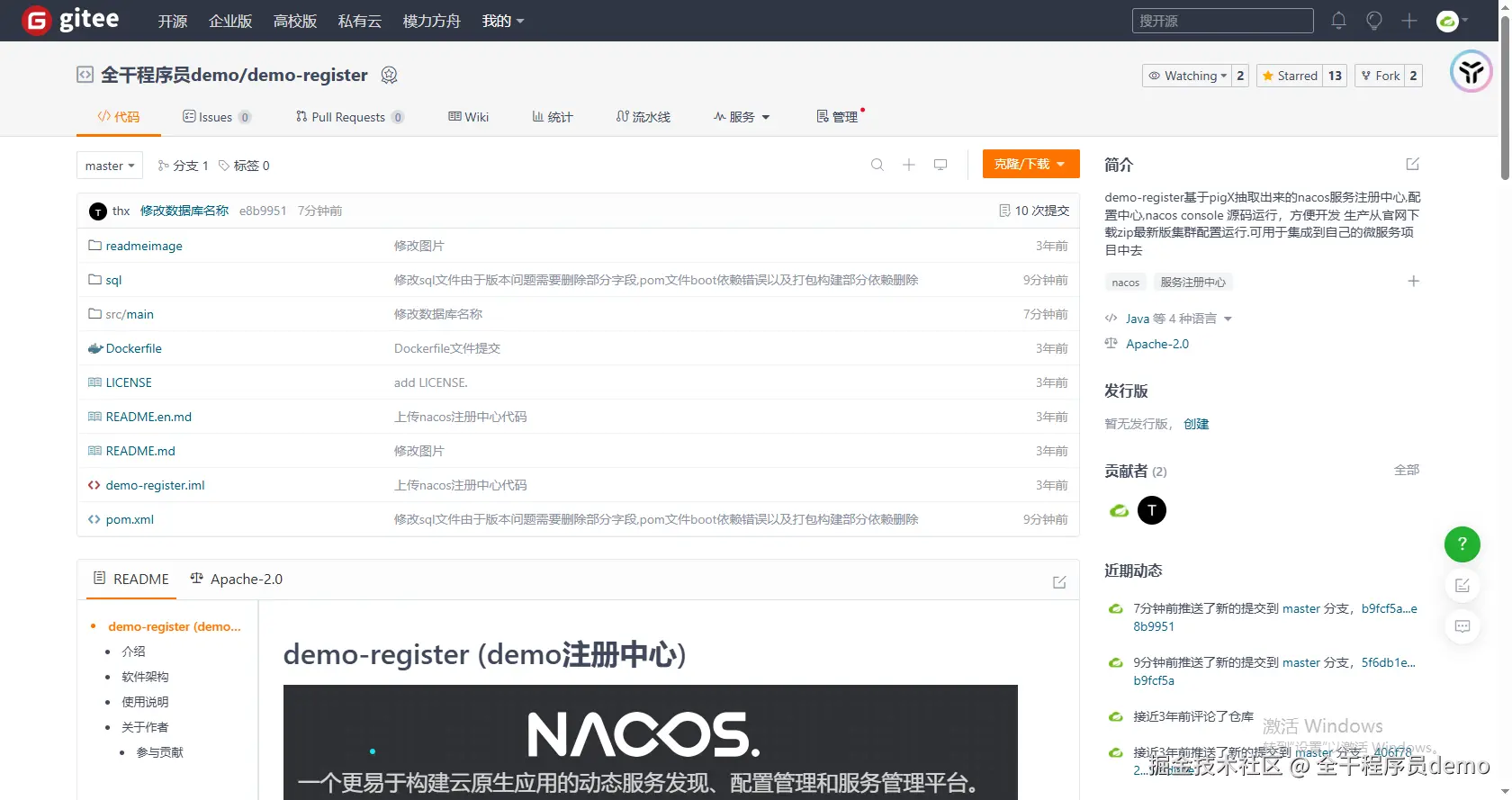1512x800 pixels.
Task: Open demo-register.iml file
Action: click(155, 485)
